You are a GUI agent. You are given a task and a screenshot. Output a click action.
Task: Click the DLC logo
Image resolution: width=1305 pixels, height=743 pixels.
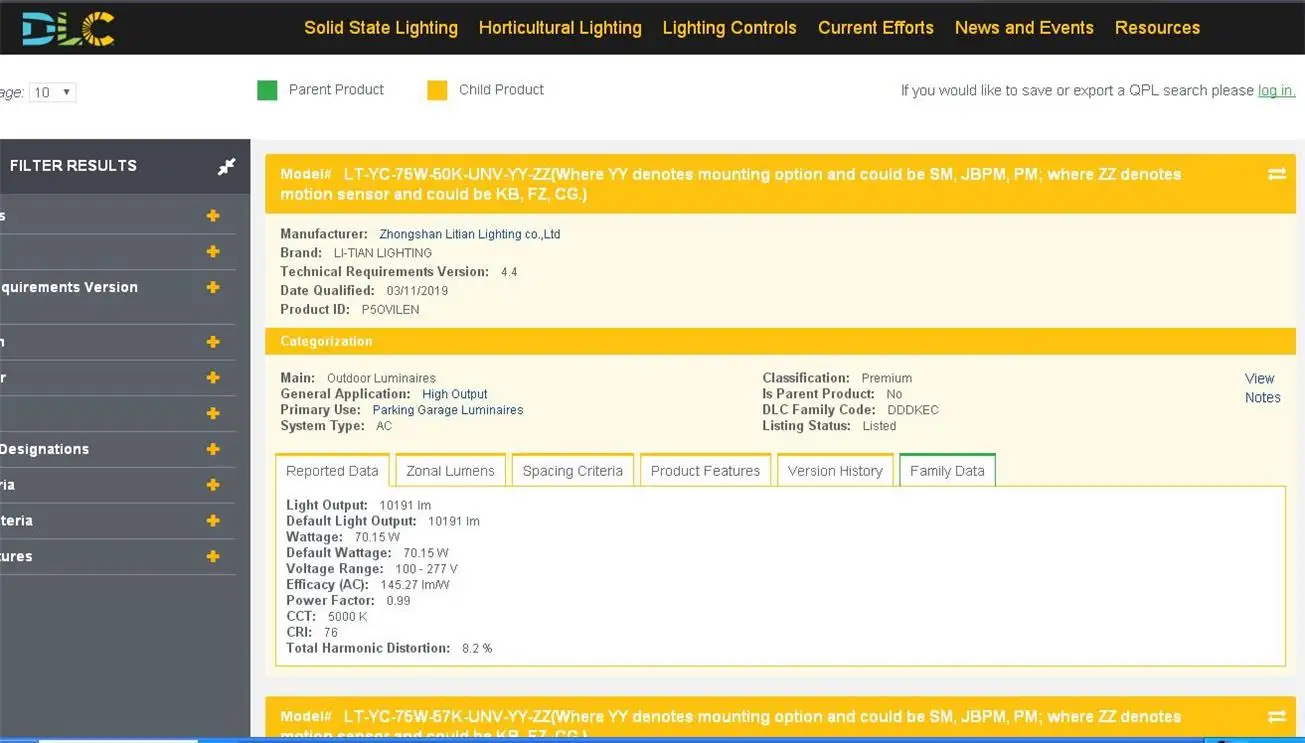point(68,28)
